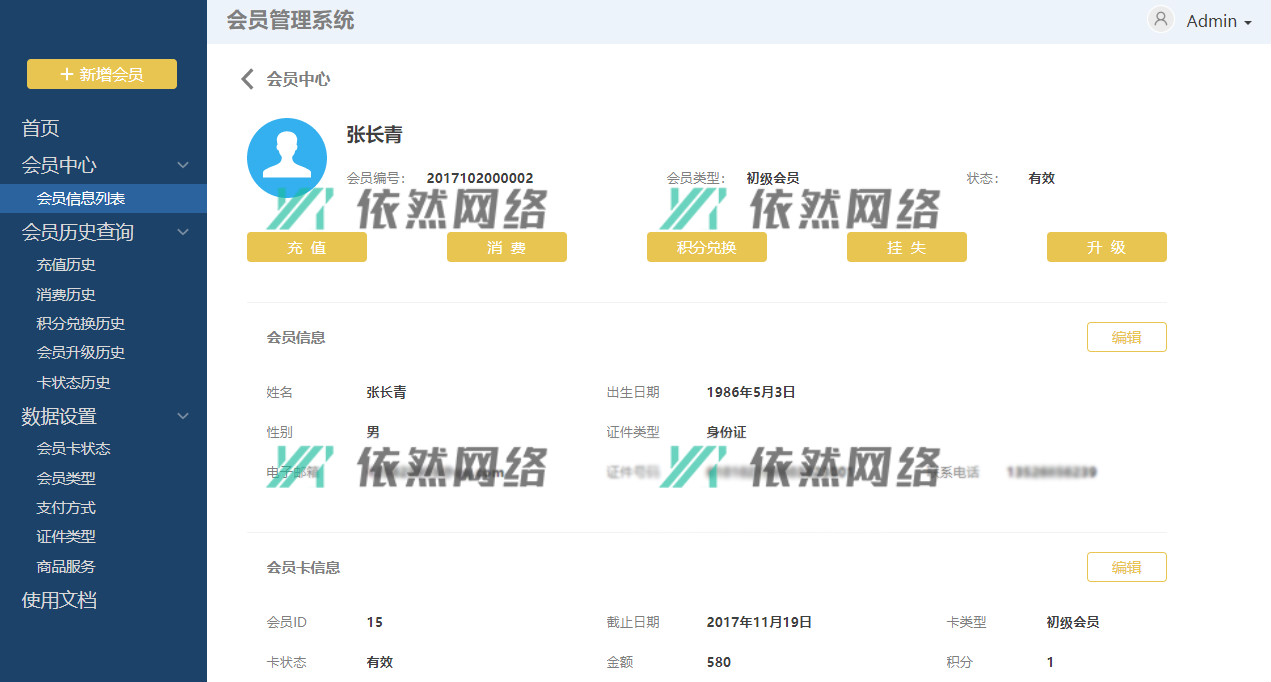
Task: Click the member profile avatar picture
Action: tap(287, 158)
